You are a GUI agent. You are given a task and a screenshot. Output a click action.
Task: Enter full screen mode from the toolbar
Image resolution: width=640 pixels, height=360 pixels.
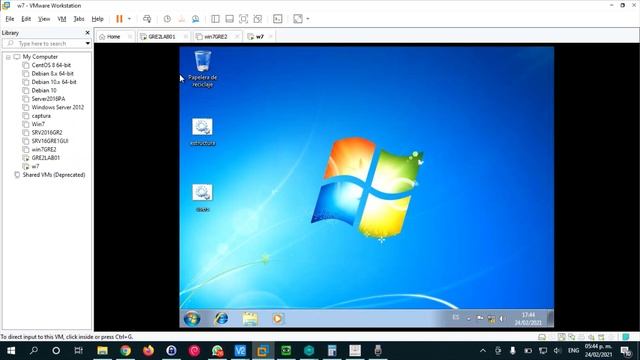pos(243,19)
